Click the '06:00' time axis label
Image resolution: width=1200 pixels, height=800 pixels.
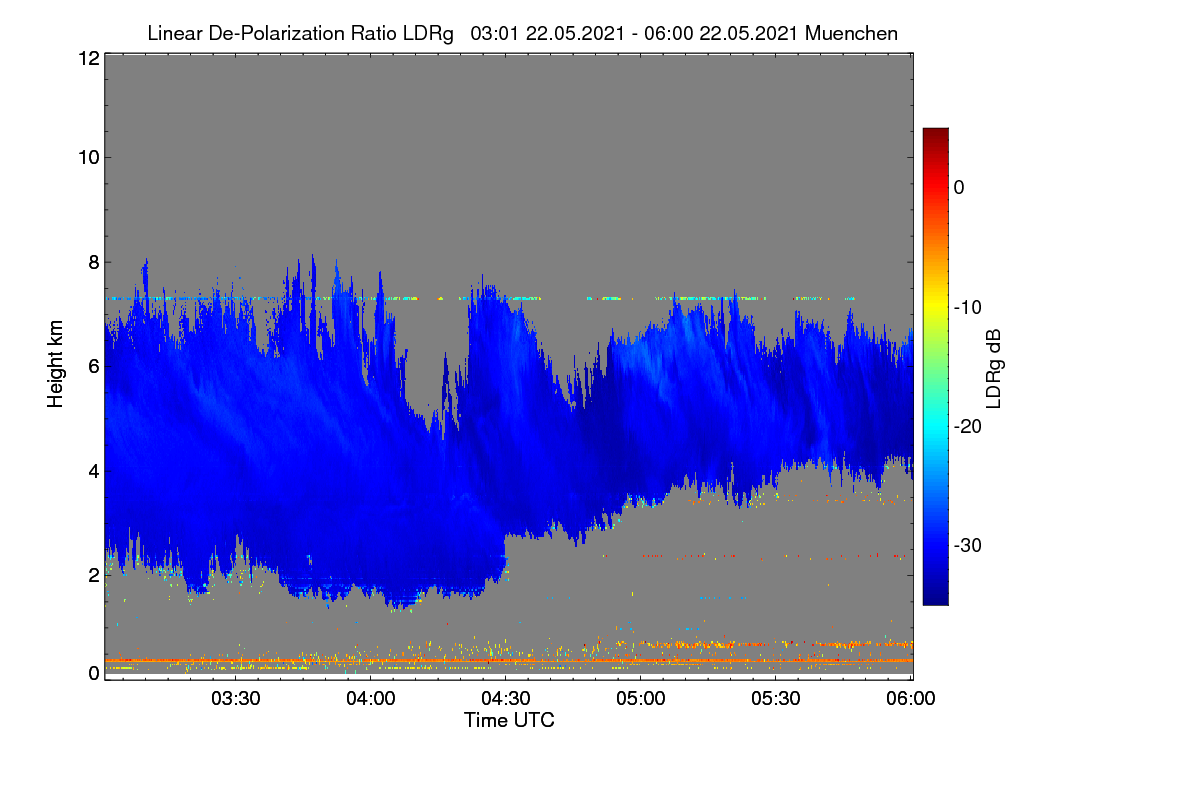[x=911, y=700]
